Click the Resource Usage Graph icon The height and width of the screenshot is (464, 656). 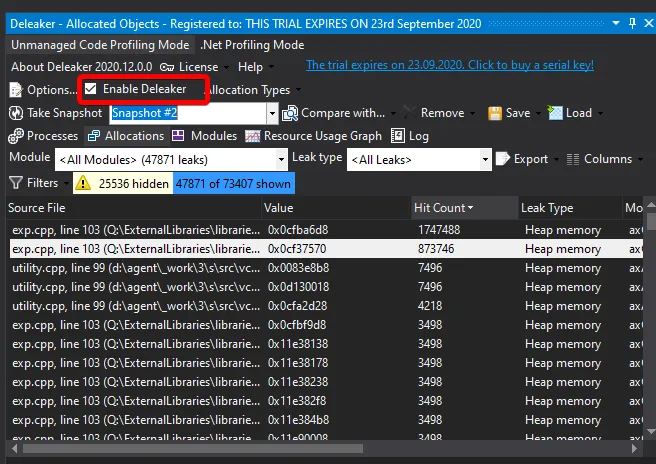(252, 136)
